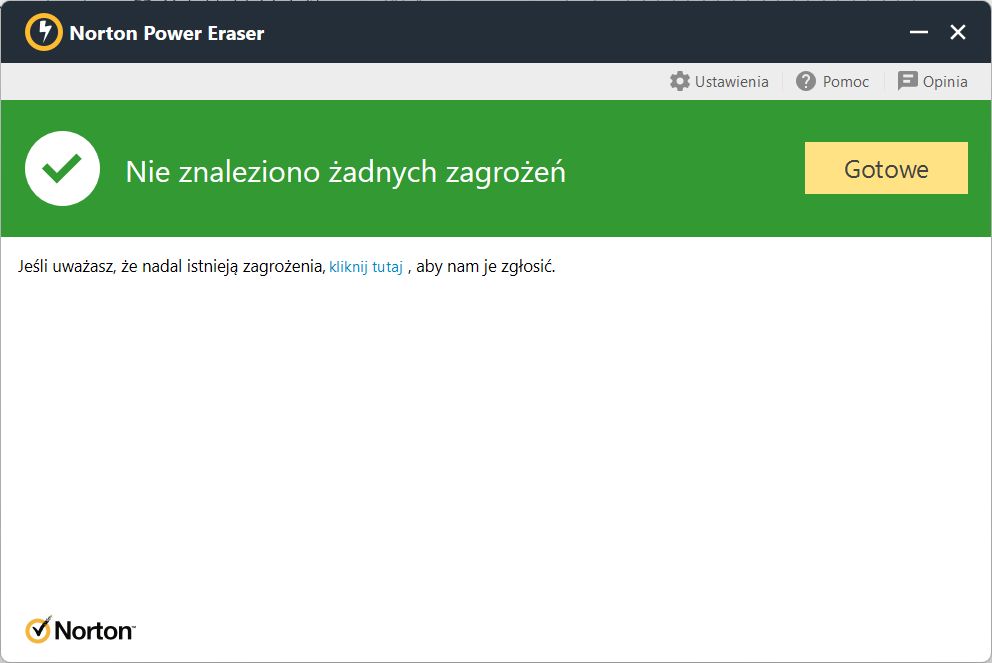
Task: Click the Gotowe button
Action: (886, 168)
